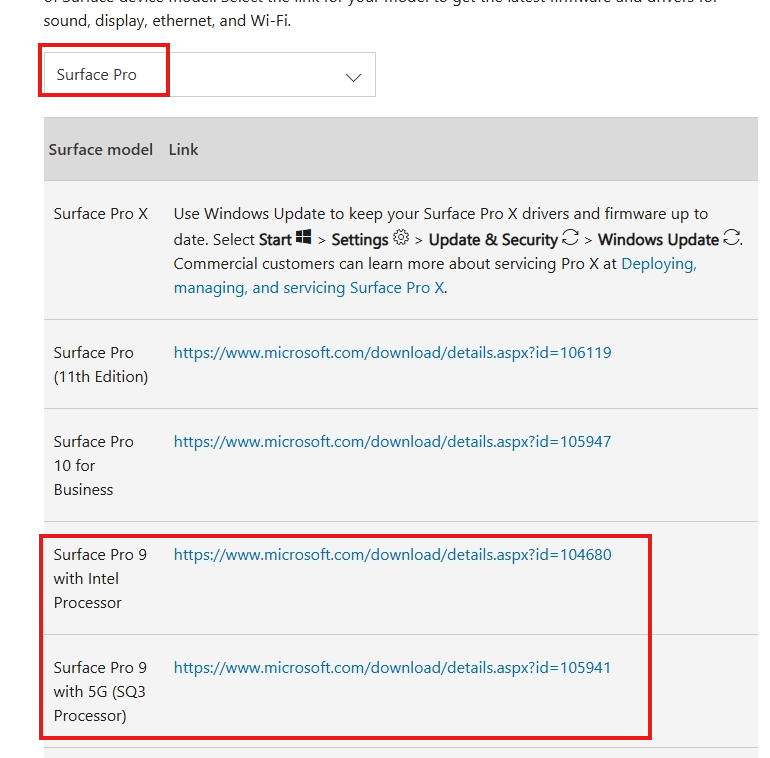The height and width of the screenshot is (758, 770).
Task: Select the Link column header
Action: 183,149
